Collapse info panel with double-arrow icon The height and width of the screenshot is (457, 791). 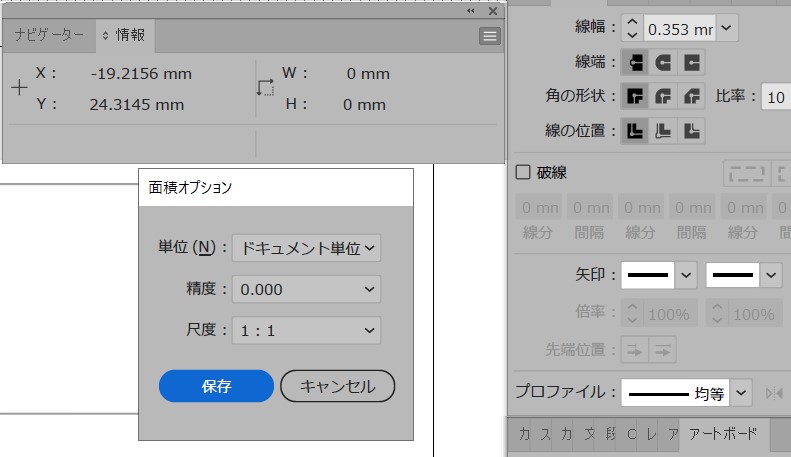[471, 11]
